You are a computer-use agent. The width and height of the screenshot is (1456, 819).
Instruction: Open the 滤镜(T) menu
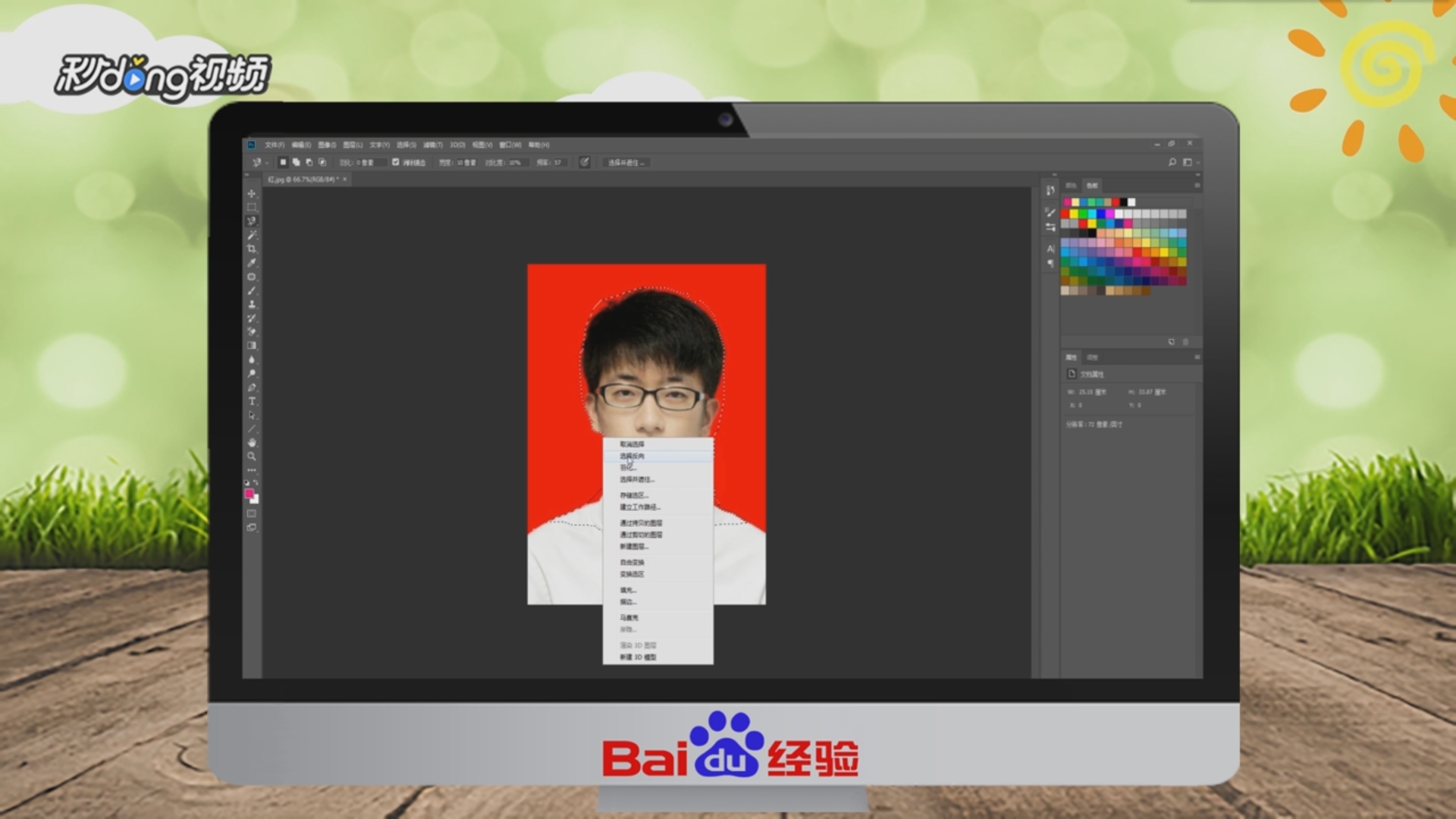point(433,145)
